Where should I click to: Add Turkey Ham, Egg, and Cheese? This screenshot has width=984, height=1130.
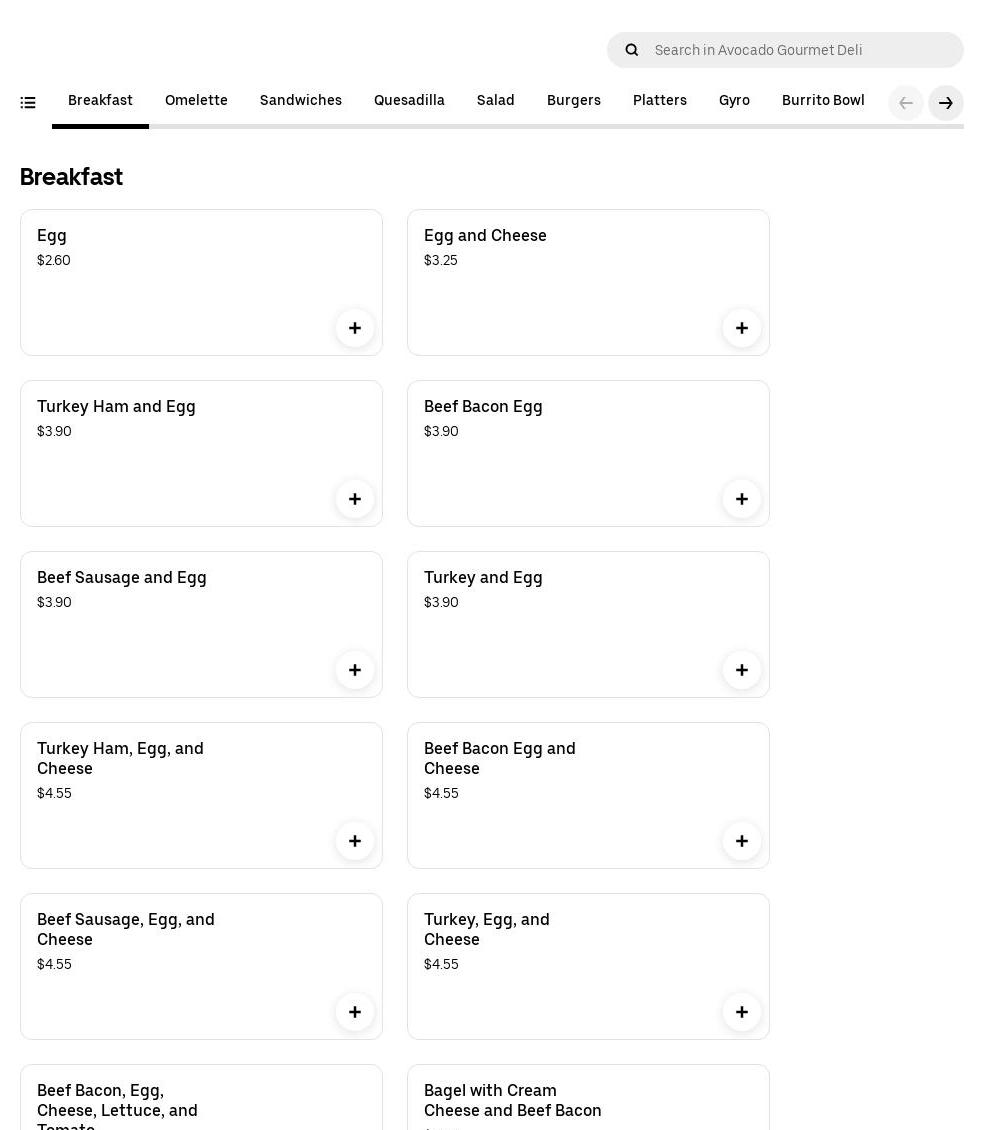click(355, 841)
